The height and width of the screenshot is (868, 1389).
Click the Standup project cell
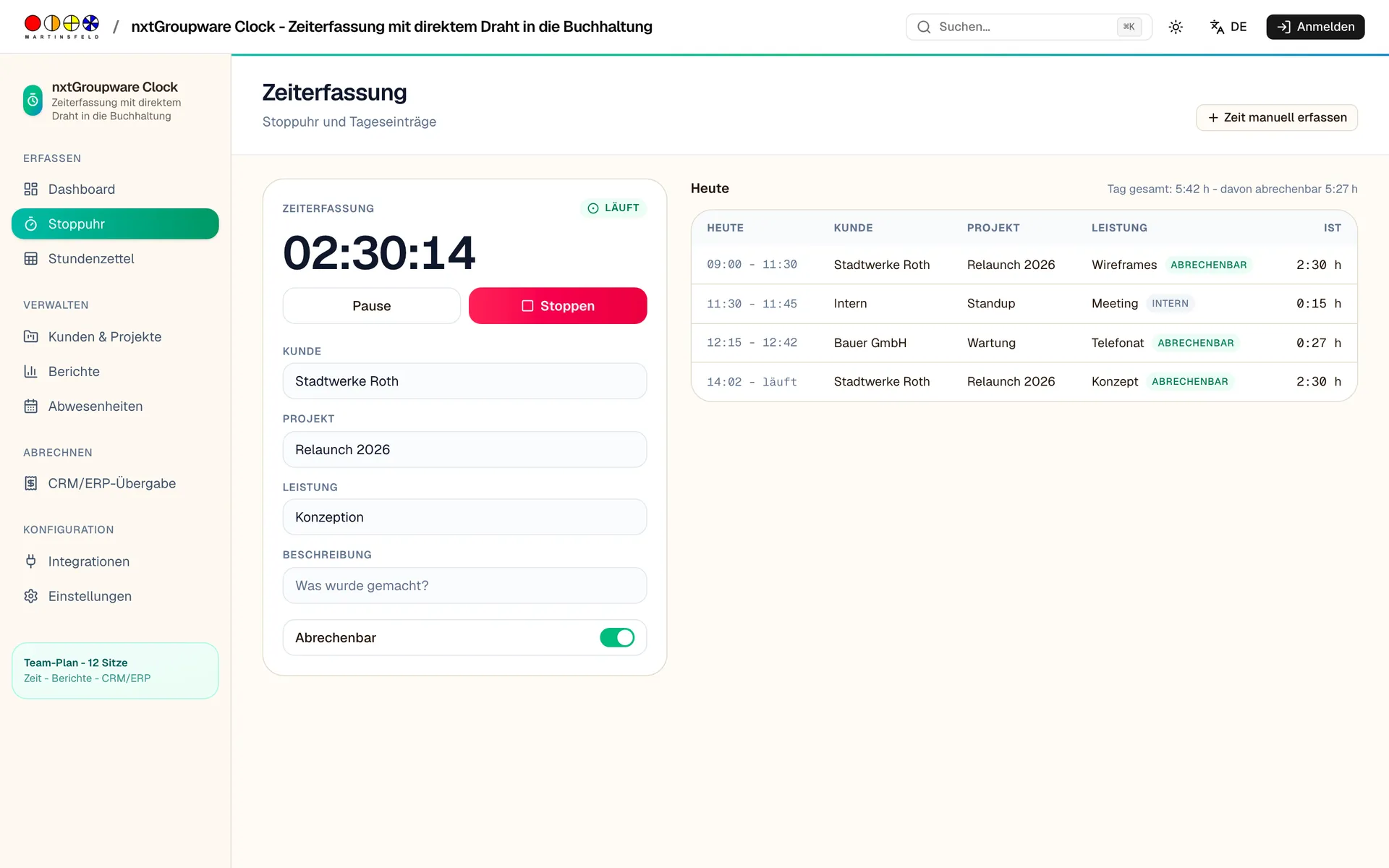(x=991, y=304)
